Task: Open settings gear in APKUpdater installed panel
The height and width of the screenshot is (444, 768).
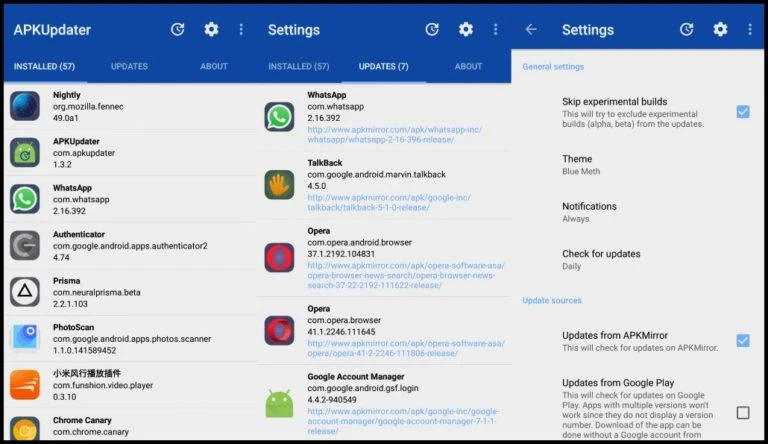Action: point(211,29)
